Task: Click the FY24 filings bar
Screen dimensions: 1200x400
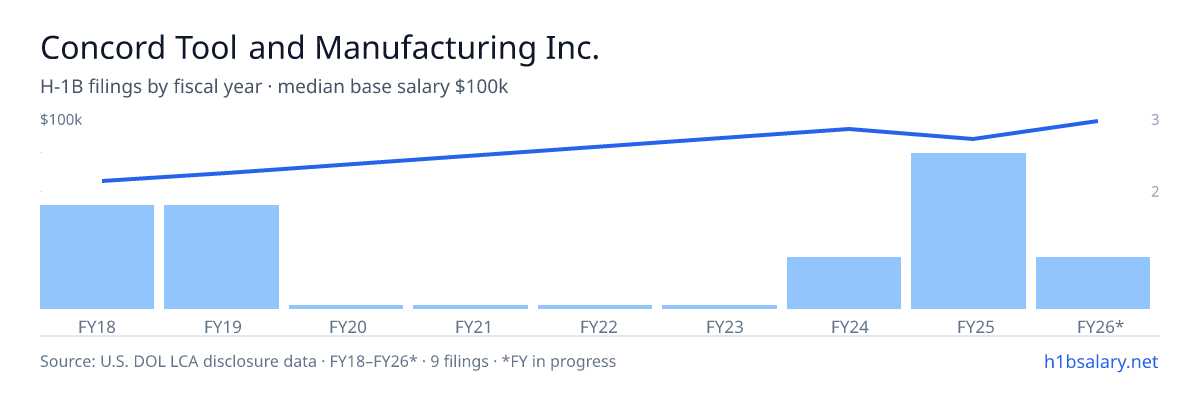Action: tap(844, 283)
